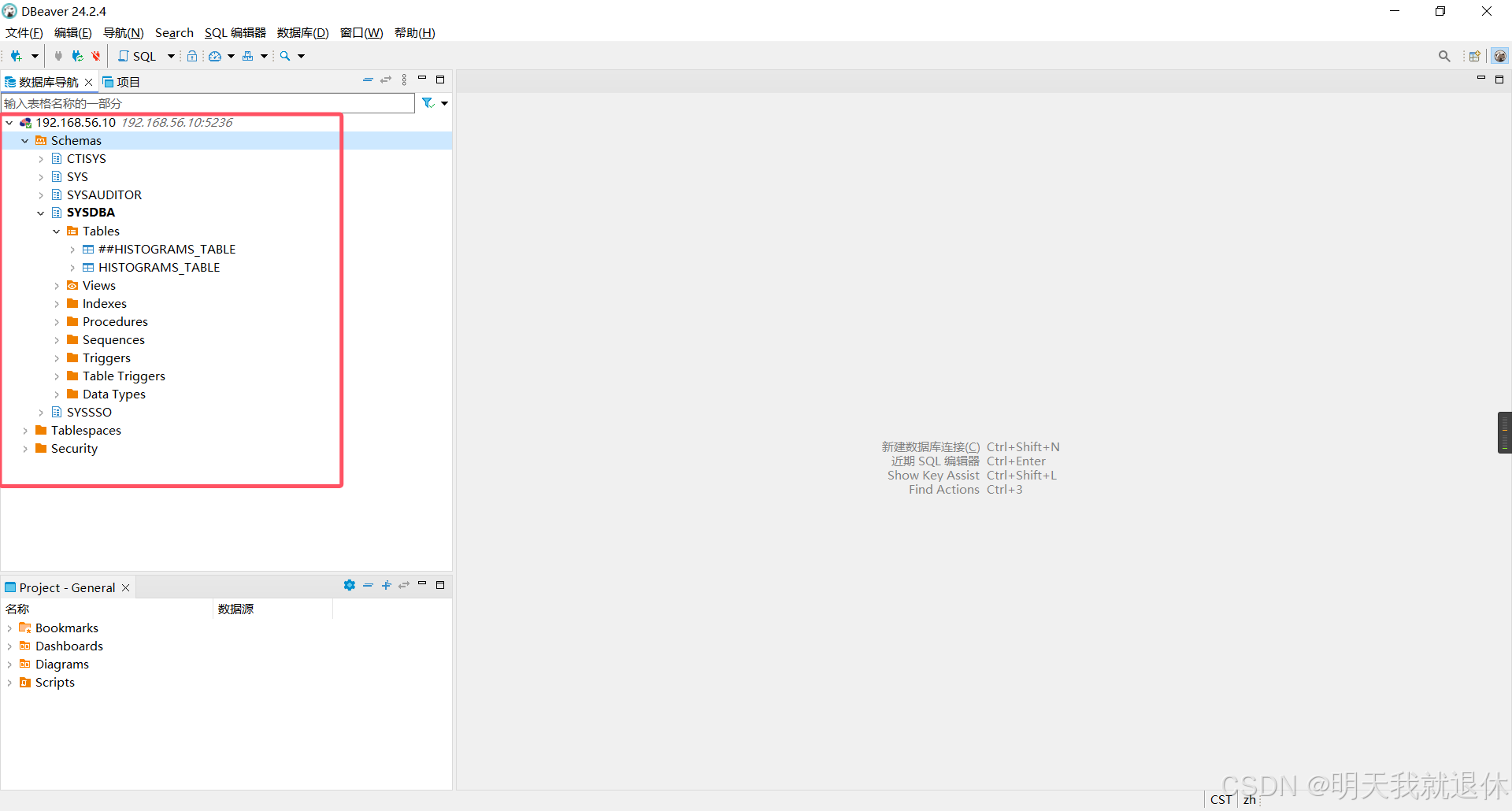
Task: Click the magnifier search icon in left toolbar
Action: [285, 56]
